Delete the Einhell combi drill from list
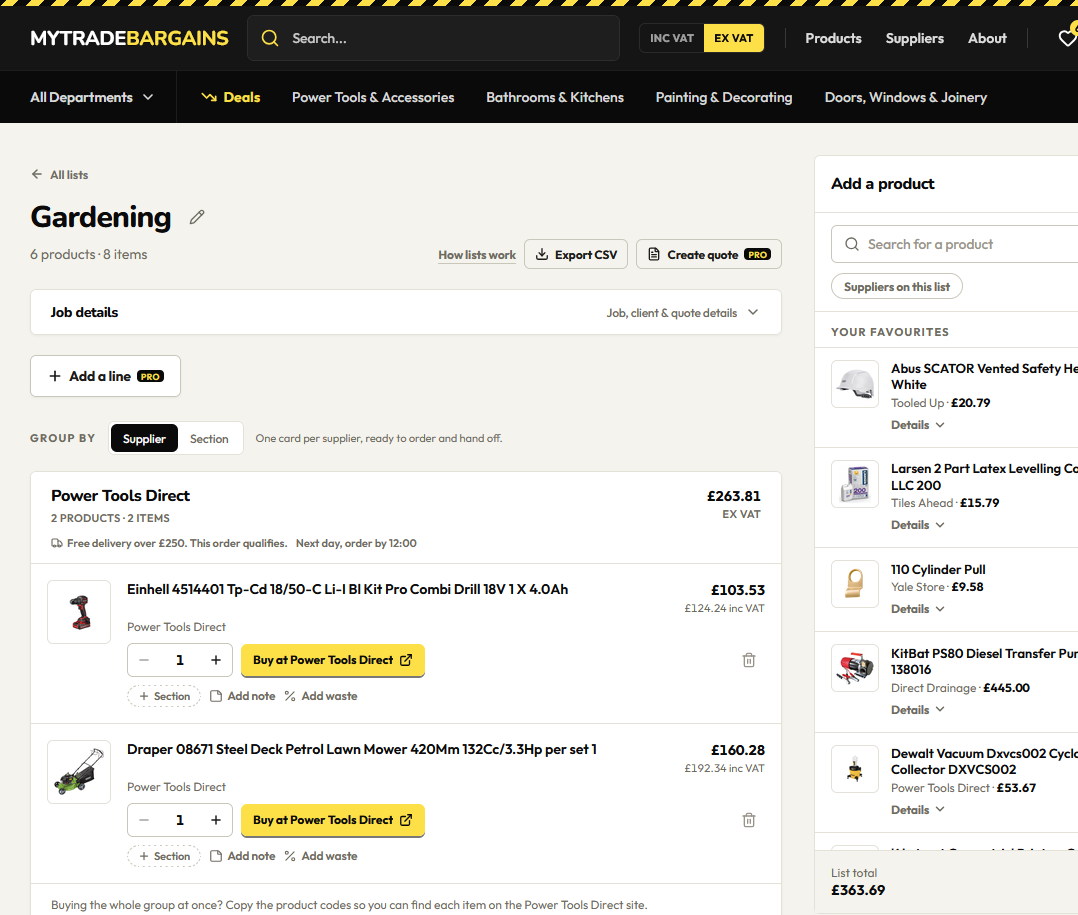1078x915 pixels. [749, 660]
